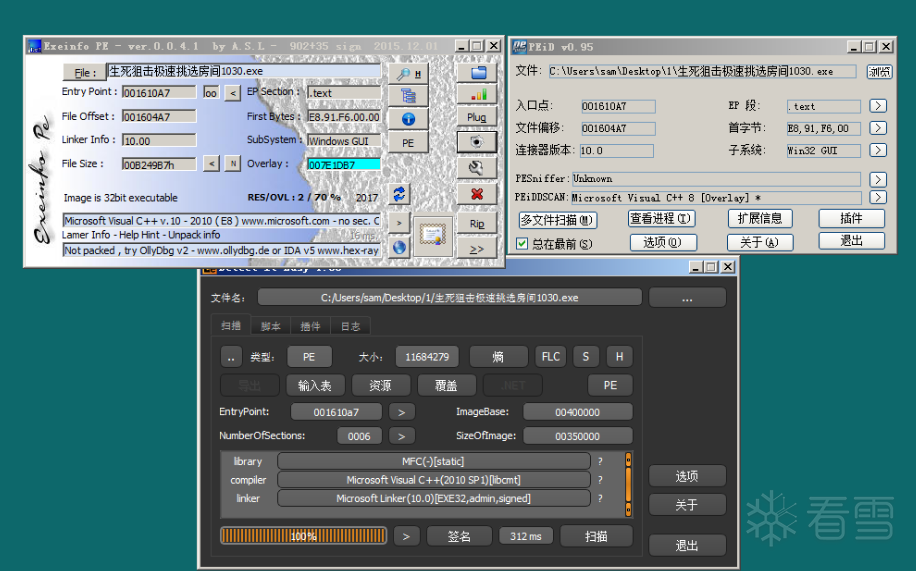Click the gear options icon in Exeinfo PE

[477, 142]
